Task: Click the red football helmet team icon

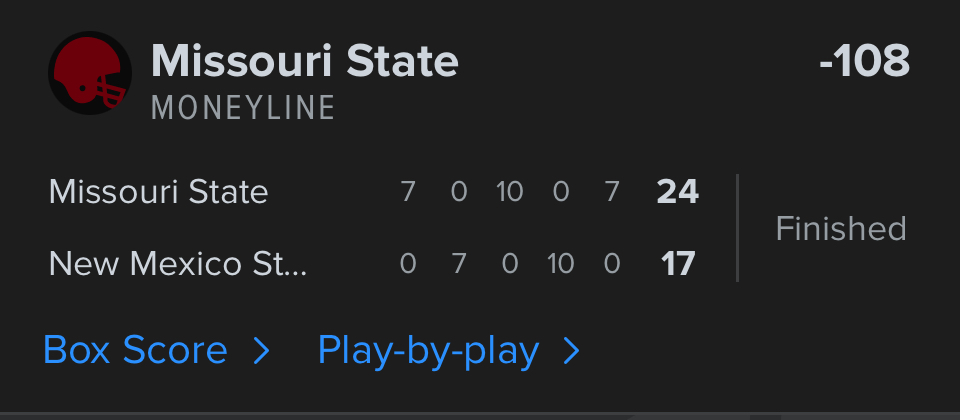Action: [x=90, y=73]
